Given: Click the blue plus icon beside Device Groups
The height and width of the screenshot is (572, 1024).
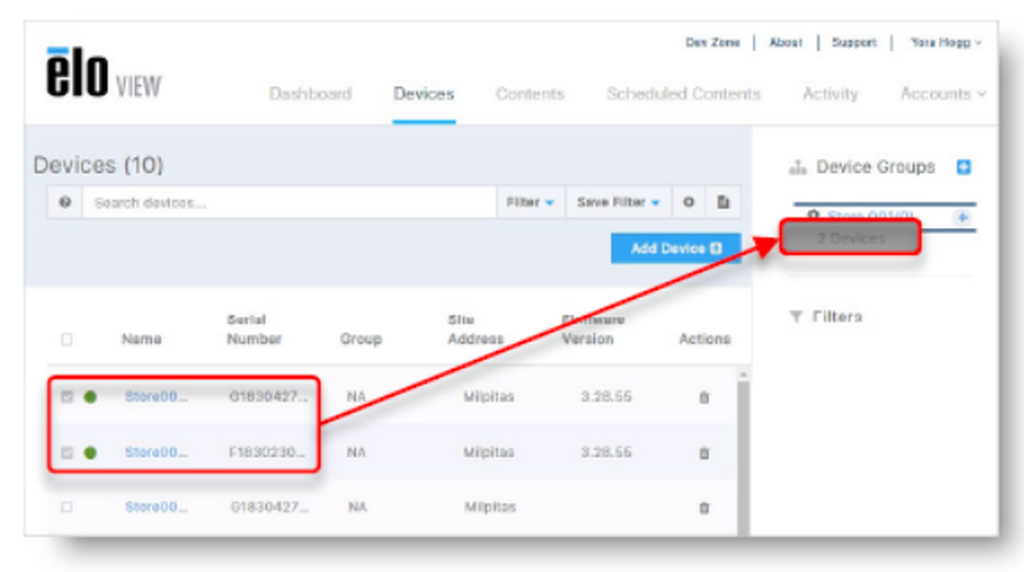Looking at the screenshot, I should pos(963,167).
